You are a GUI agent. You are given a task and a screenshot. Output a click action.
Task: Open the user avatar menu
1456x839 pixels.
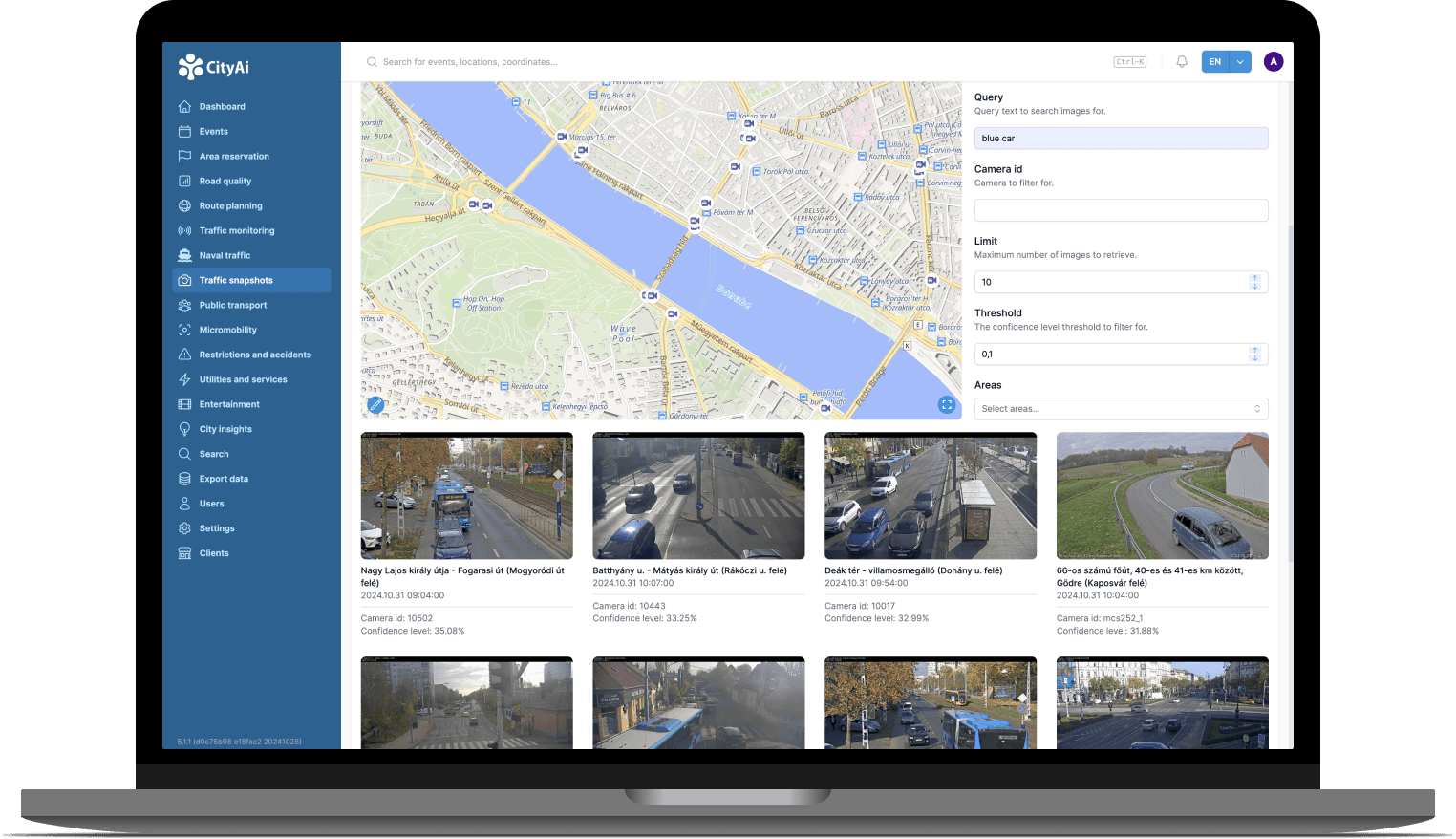click(1274, 62)
